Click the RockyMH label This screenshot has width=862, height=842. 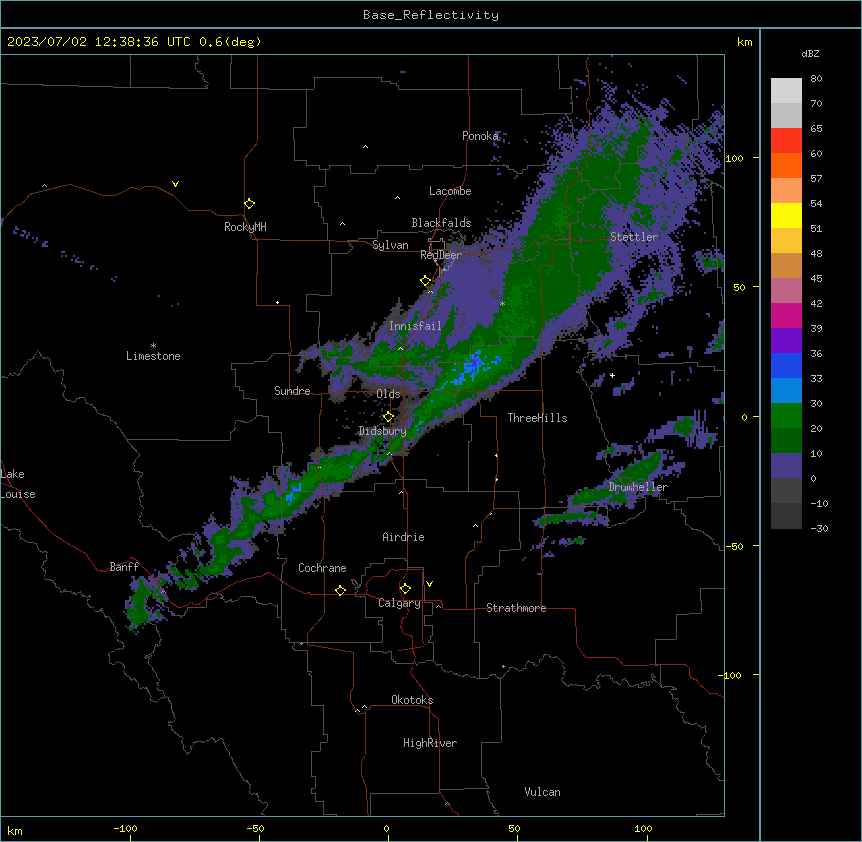[245, 227]
